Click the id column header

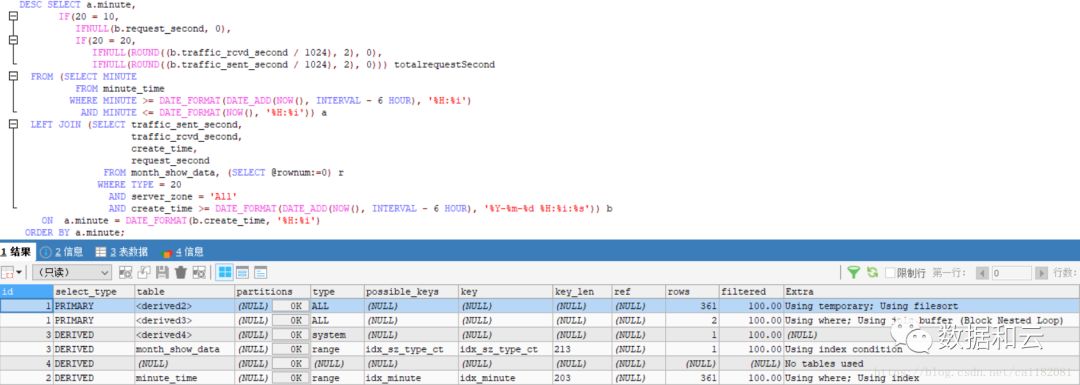coord(26,291)
